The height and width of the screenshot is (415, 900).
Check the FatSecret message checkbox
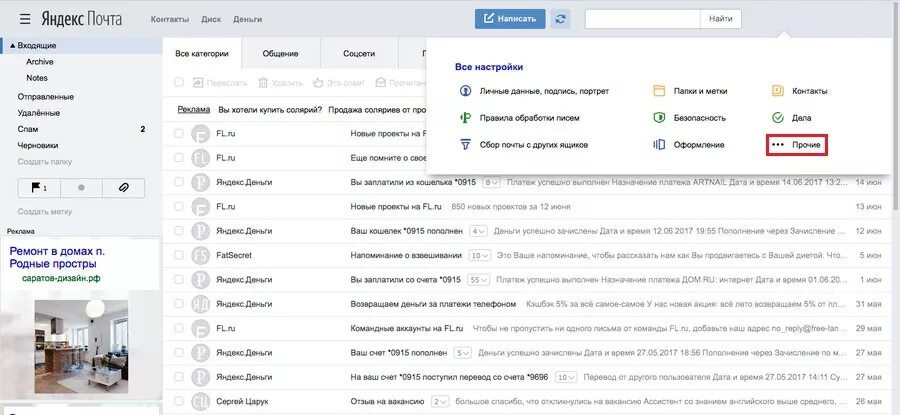(179, 255)
